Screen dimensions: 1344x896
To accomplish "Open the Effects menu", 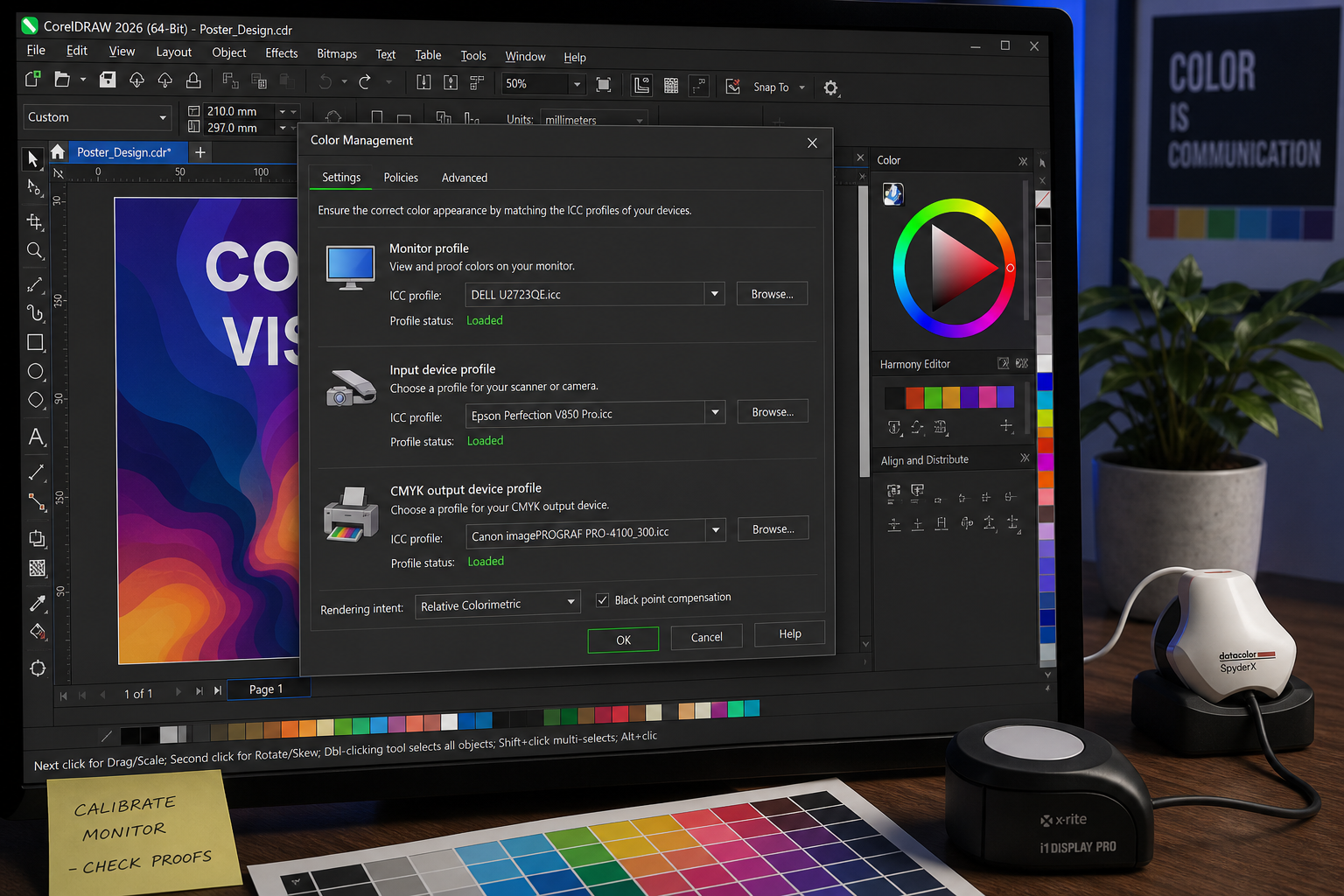I will point(282,53).
